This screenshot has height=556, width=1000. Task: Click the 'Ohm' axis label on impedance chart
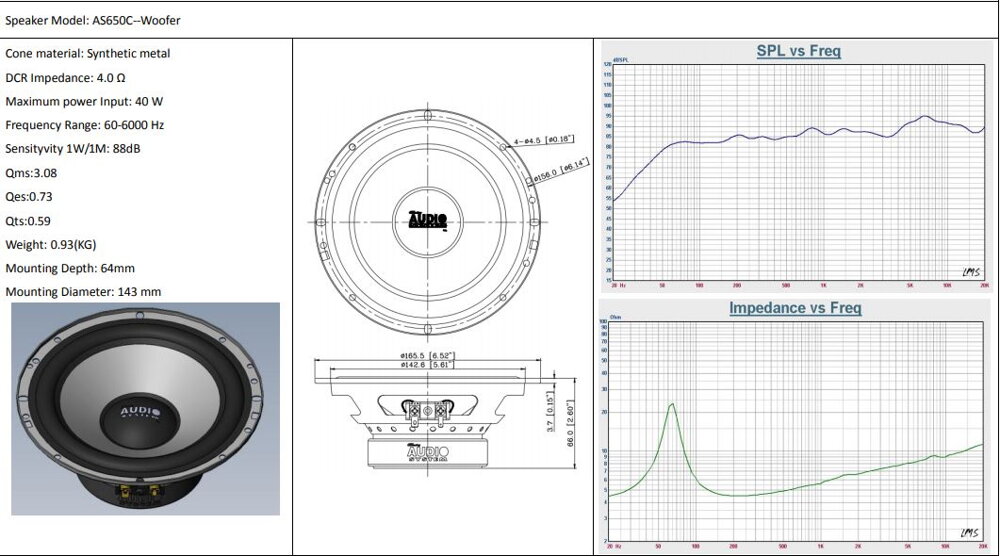pos(615,317)
